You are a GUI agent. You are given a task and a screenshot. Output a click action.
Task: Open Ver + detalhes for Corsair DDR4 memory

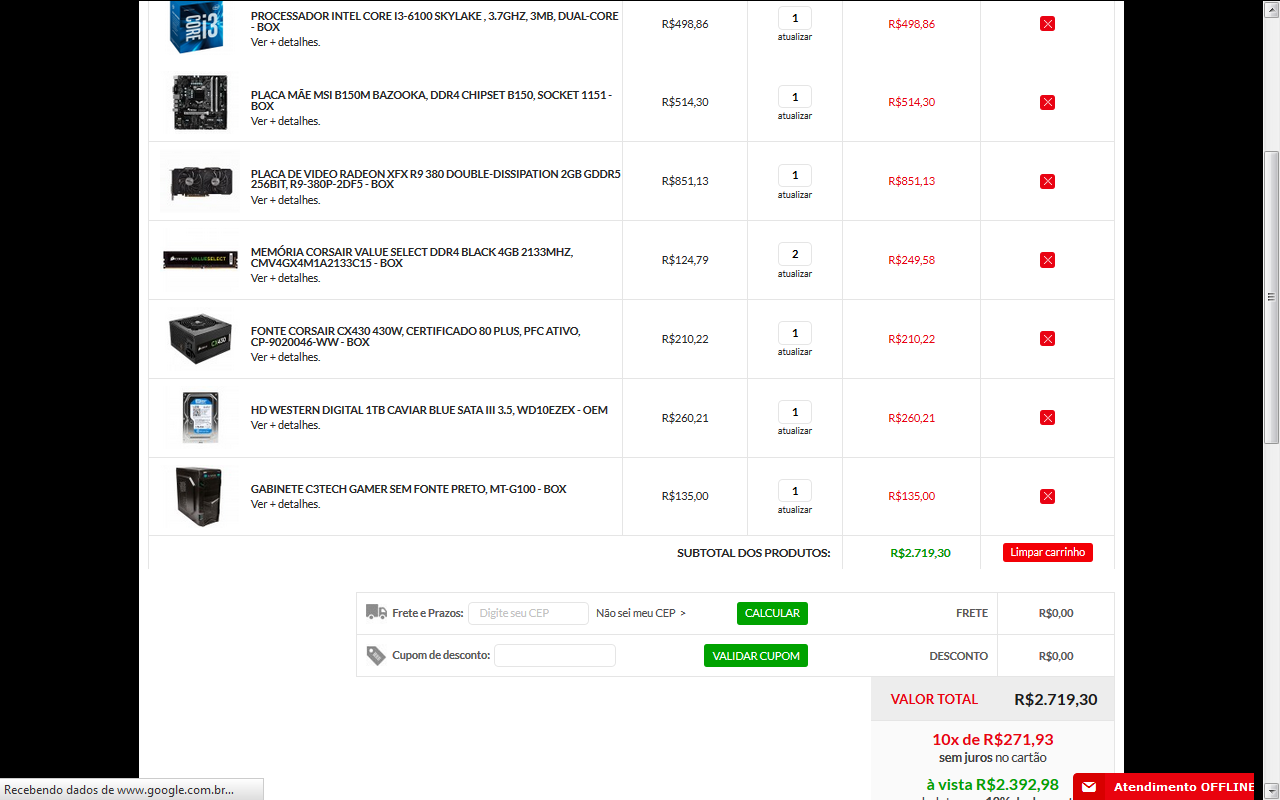pos(286,278)
